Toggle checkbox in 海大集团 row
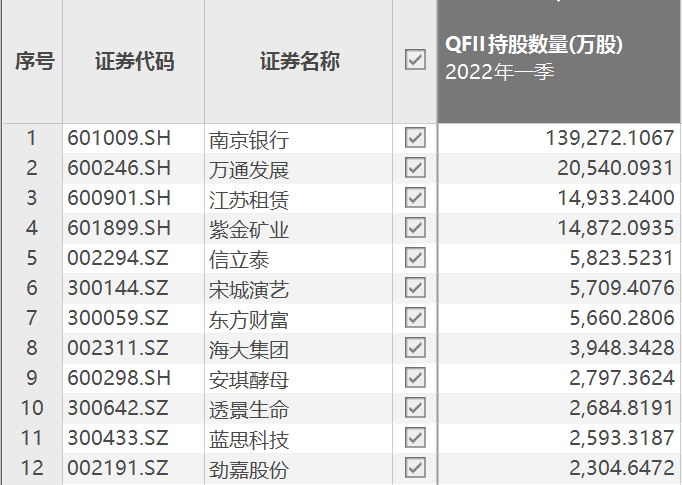This screenshot has height=485, width=682. click(415, 348)
